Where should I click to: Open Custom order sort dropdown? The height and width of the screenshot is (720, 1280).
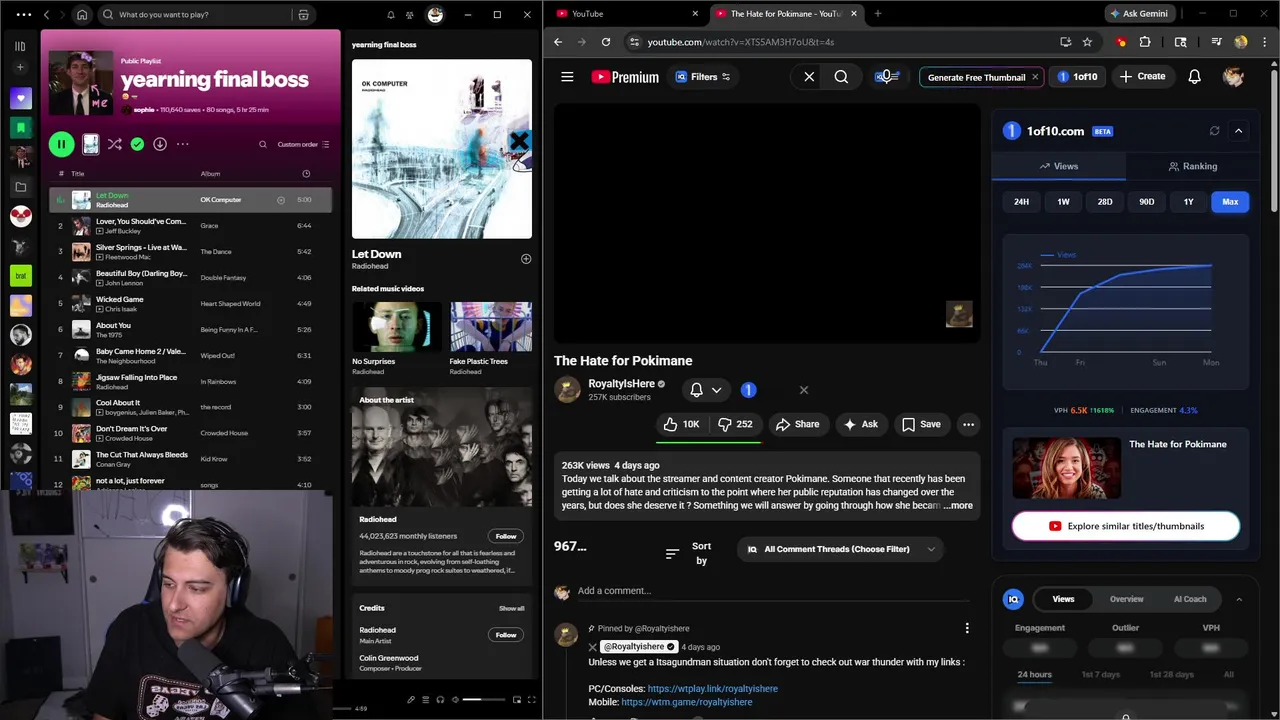303,144
